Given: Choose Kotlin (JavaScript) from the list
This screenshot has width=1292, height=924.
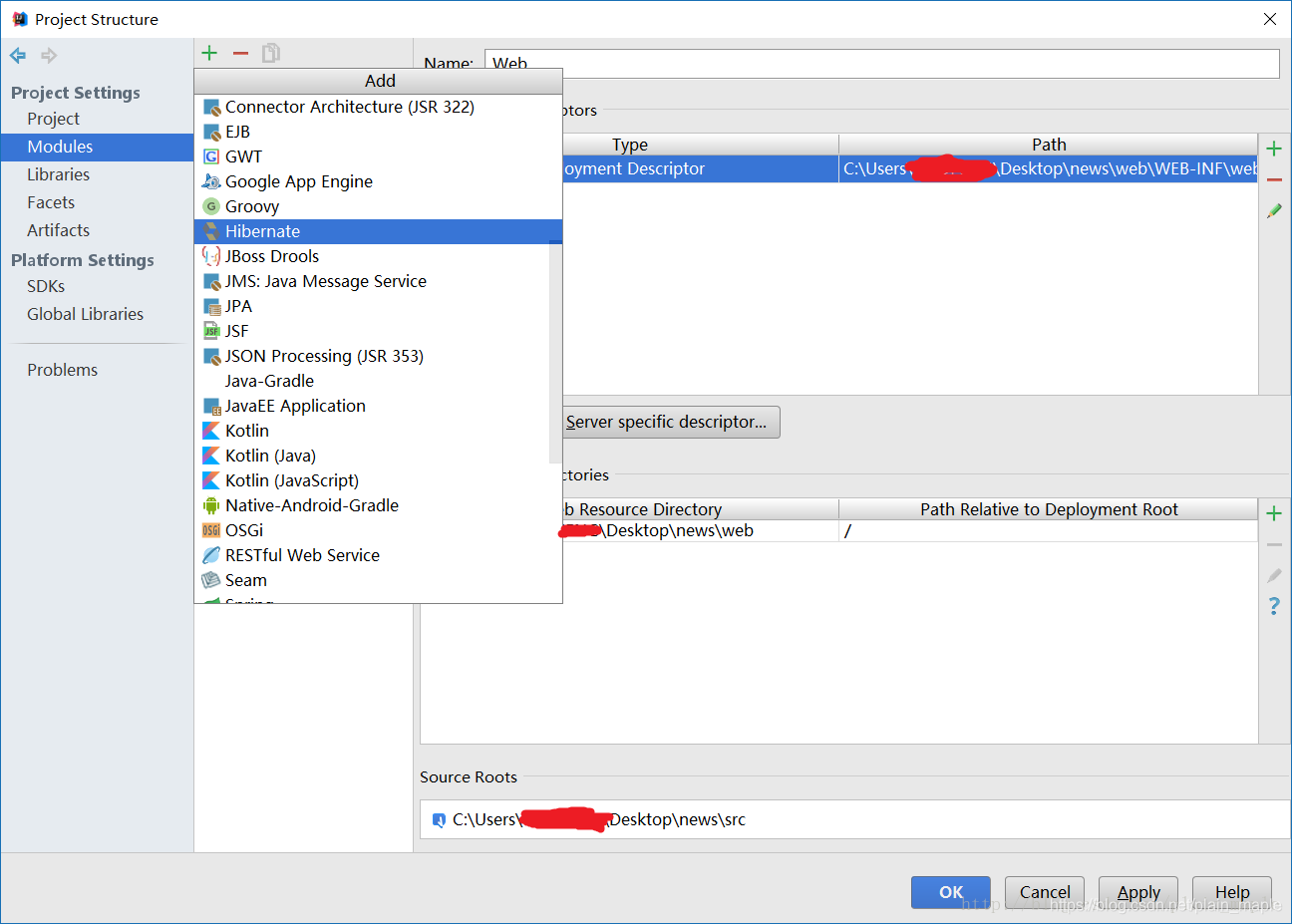Looking at the screenshot, I should [x=378, y=480].
